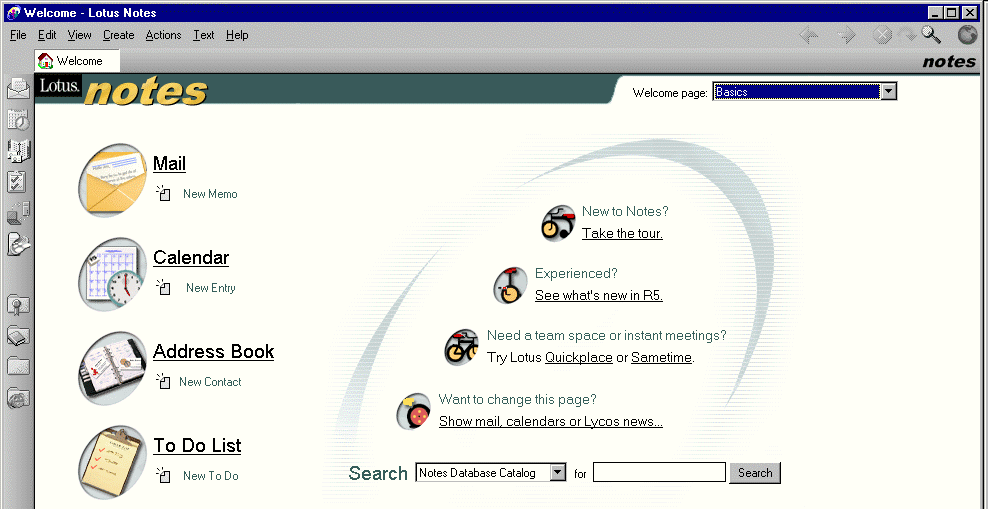Click inside the search text input field
Viewport: 988px width, 509px height.
point(659,472)
